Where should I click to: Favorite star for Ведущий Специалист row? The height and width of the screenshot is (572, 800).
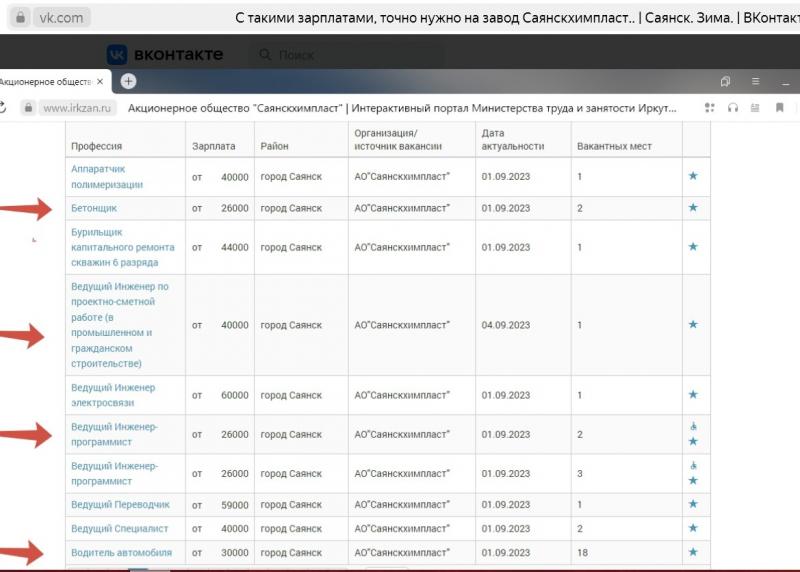click(x=693, y=528)
